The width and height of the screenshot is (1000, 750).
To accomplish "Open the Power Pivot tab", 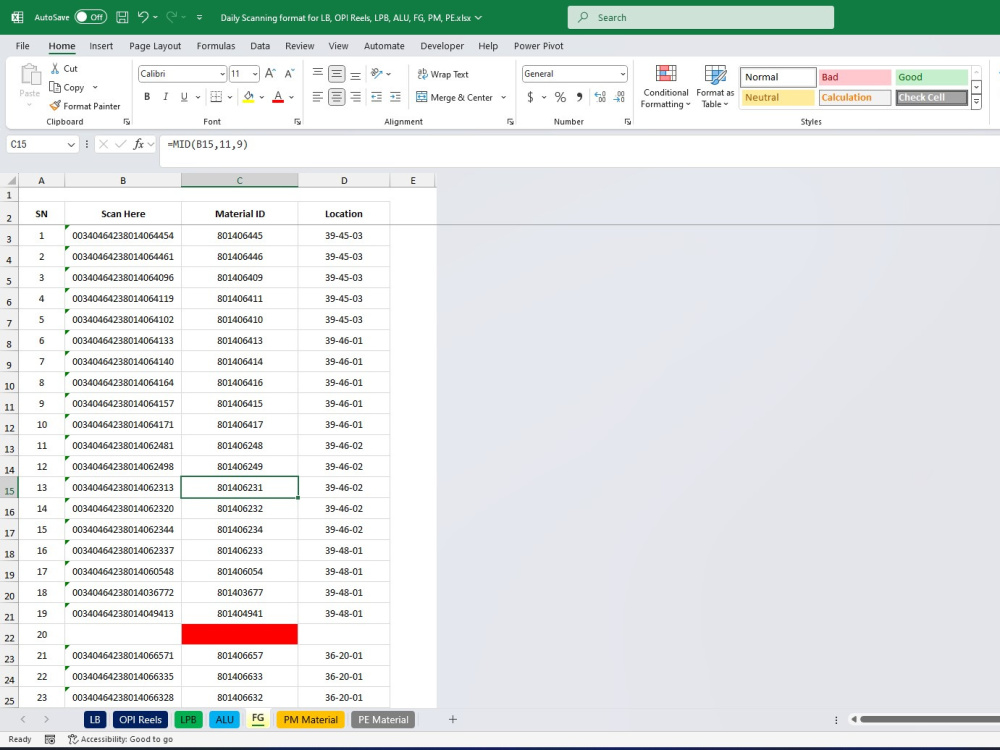I will click(538, 46).
